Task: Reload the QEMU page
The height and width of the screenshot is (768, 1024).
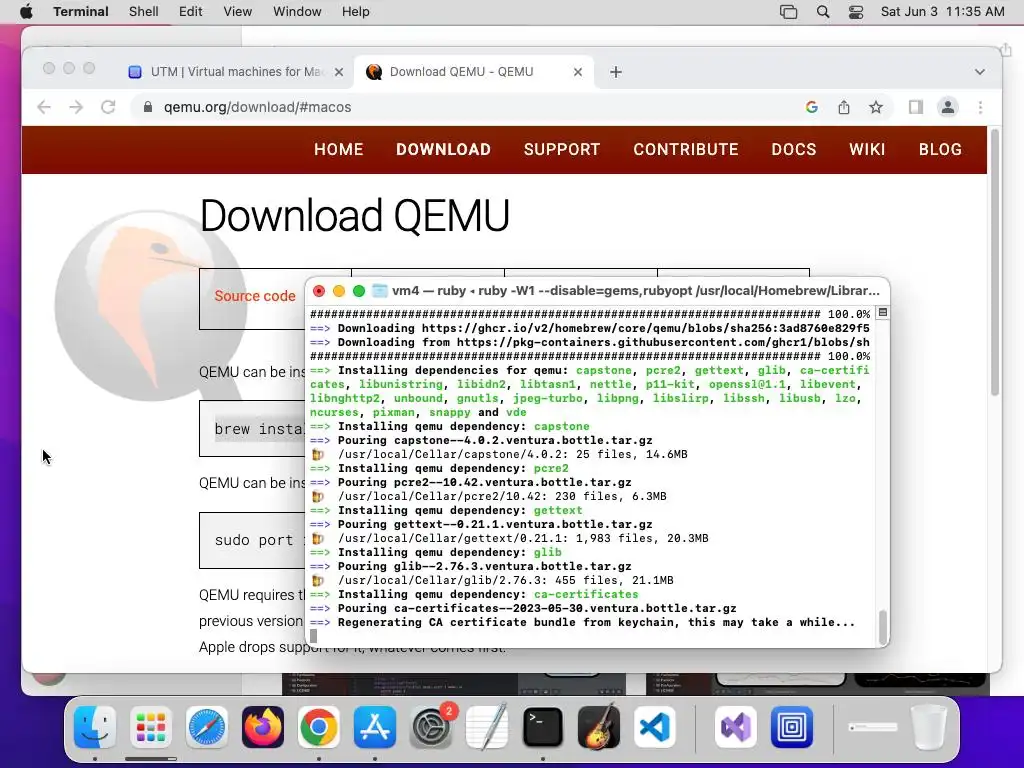Action: coord(108,107)
